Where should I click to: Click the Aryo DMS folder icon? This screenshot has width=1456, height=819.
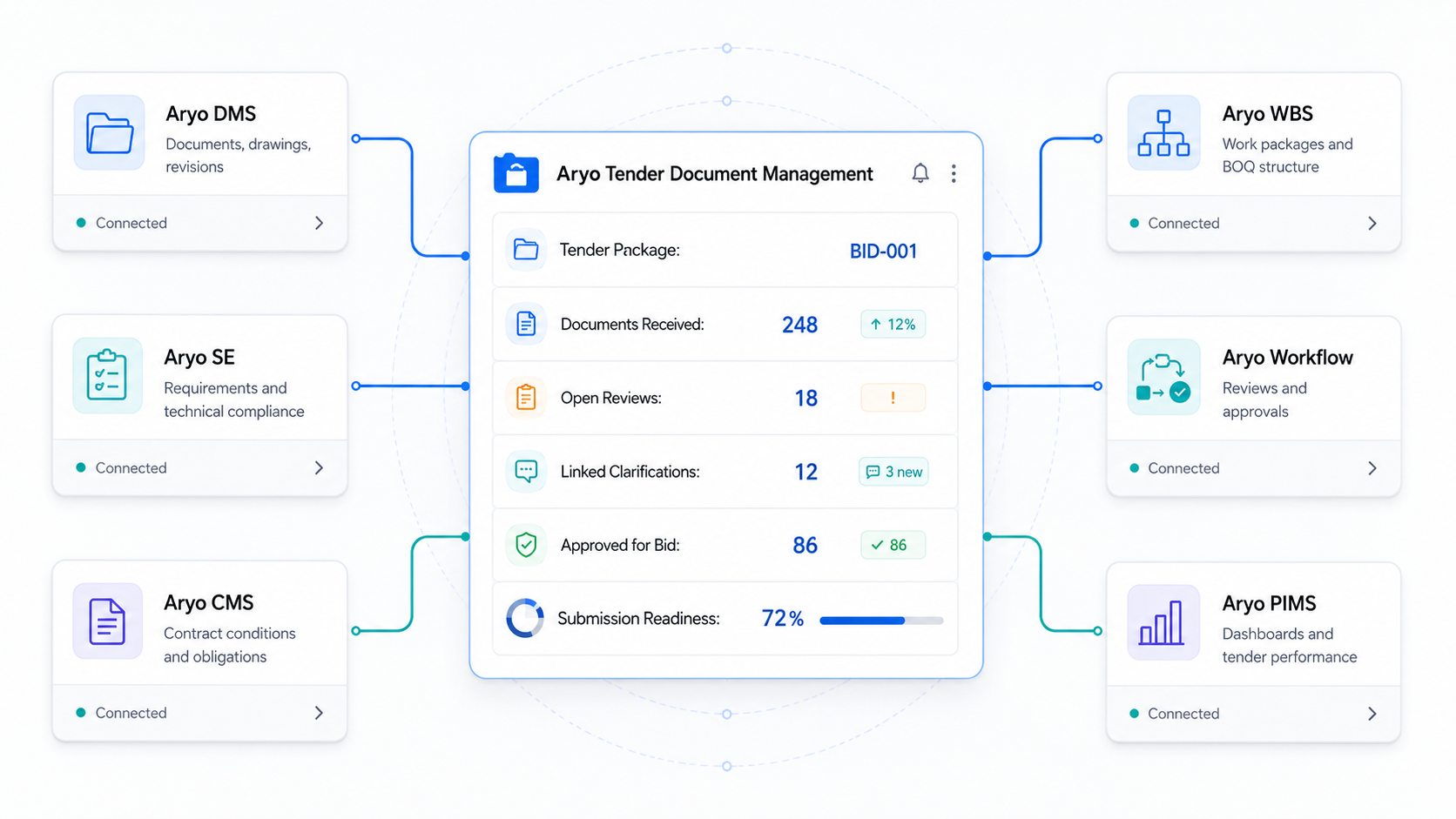coord(110,133)
